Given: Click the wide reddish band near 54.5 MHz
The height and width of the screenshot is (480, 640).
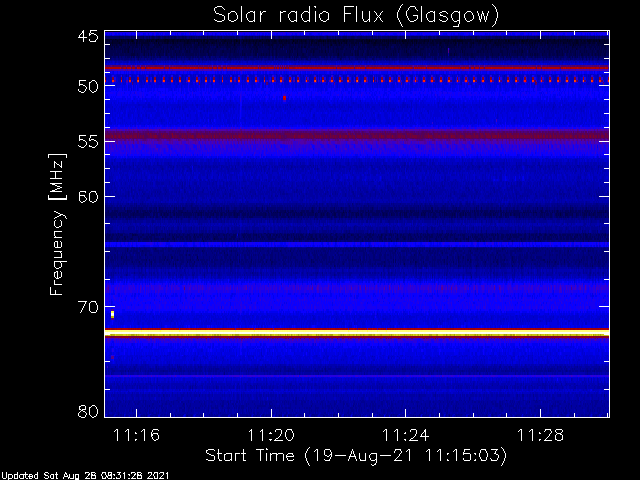Looking at the screenshot, I should click(x=357, y=135).
